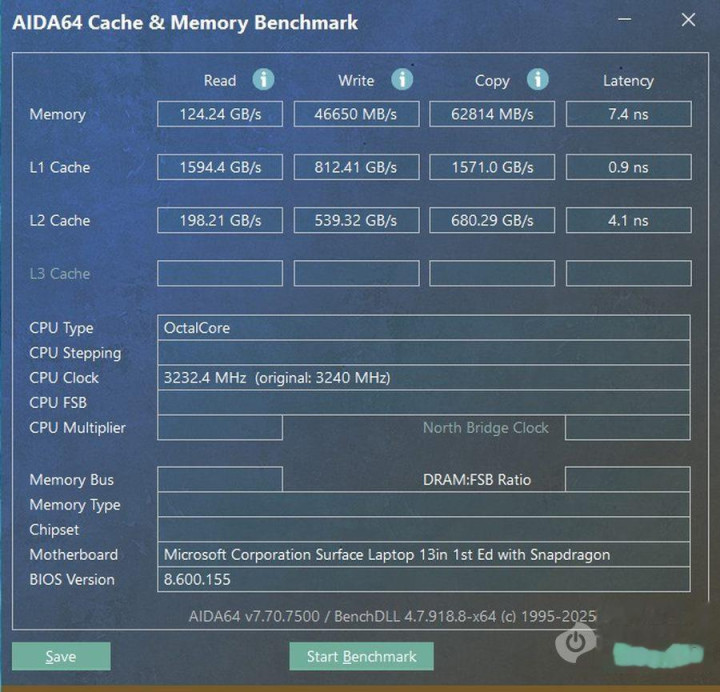720x692 pixels.
Task: Click the Copy column header text
Action: click(492, 81)
